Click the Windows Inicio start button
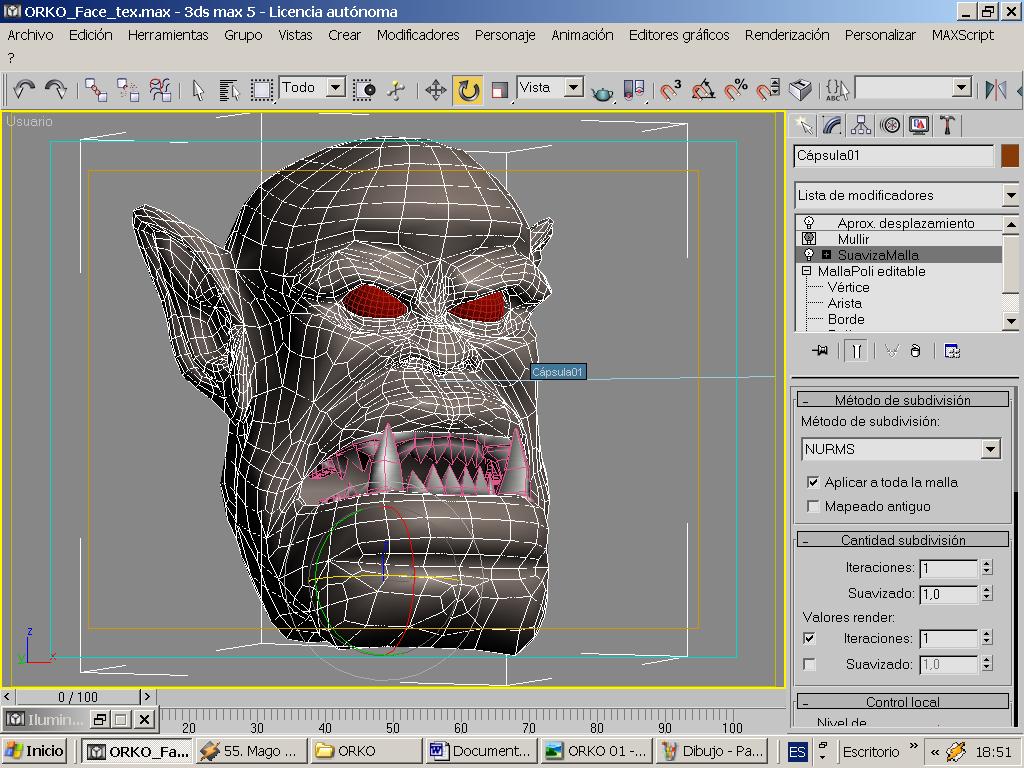The image size is (1024, 768). (x=35, y=751)
